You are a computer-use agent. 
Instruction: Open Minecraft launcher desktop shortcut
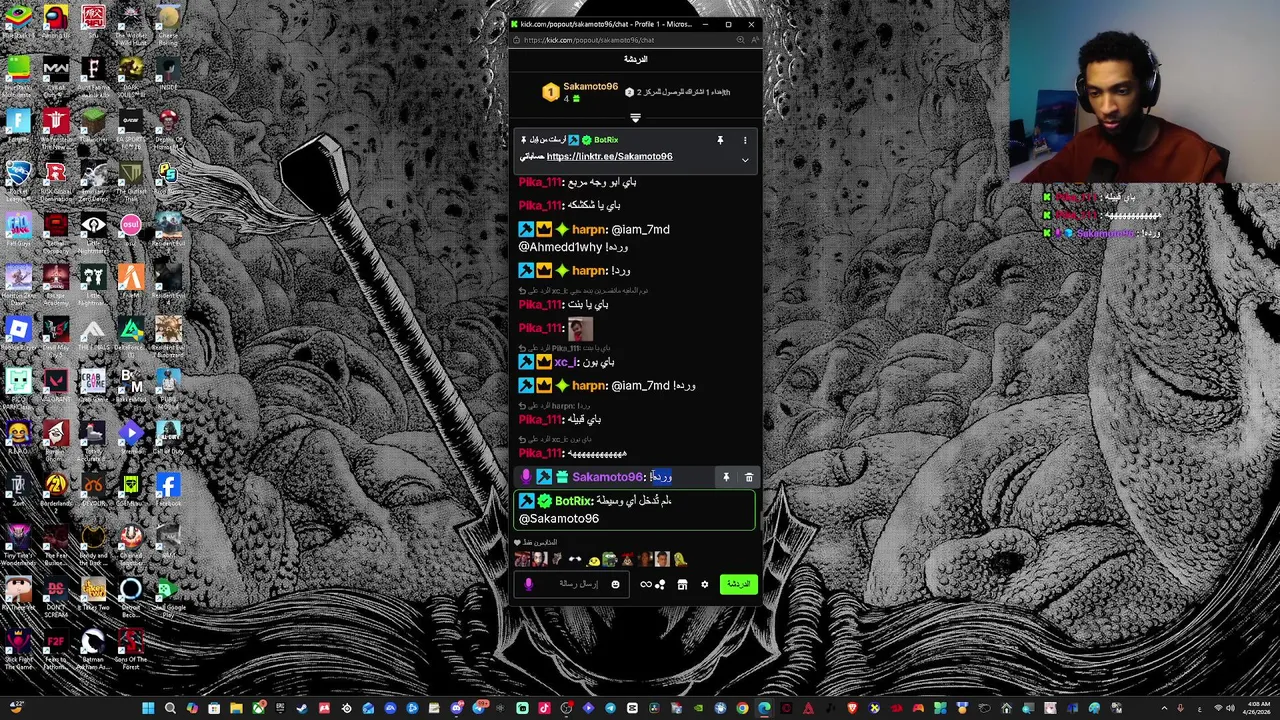[93, 126]
